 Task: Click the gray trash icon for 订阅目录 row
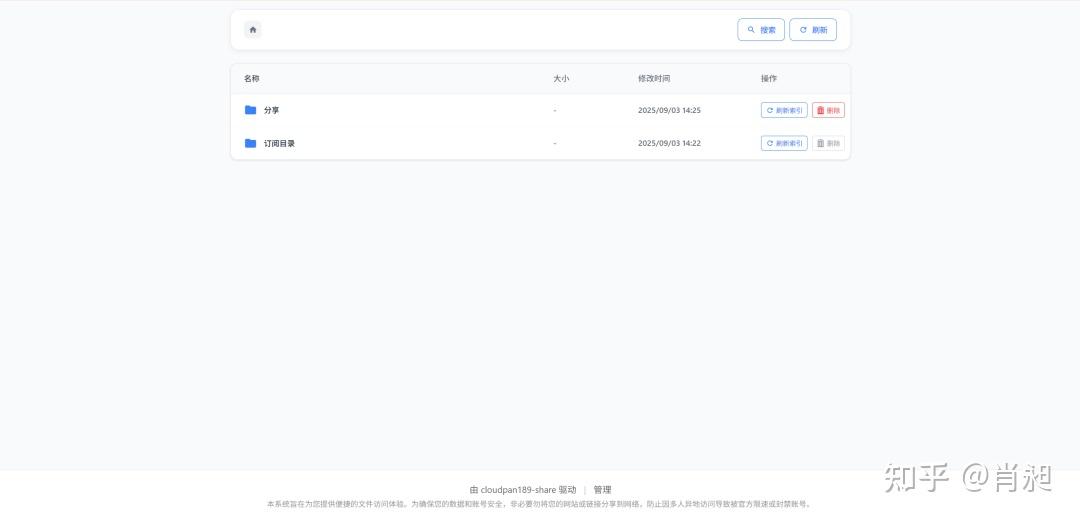[x=821, y=143]
